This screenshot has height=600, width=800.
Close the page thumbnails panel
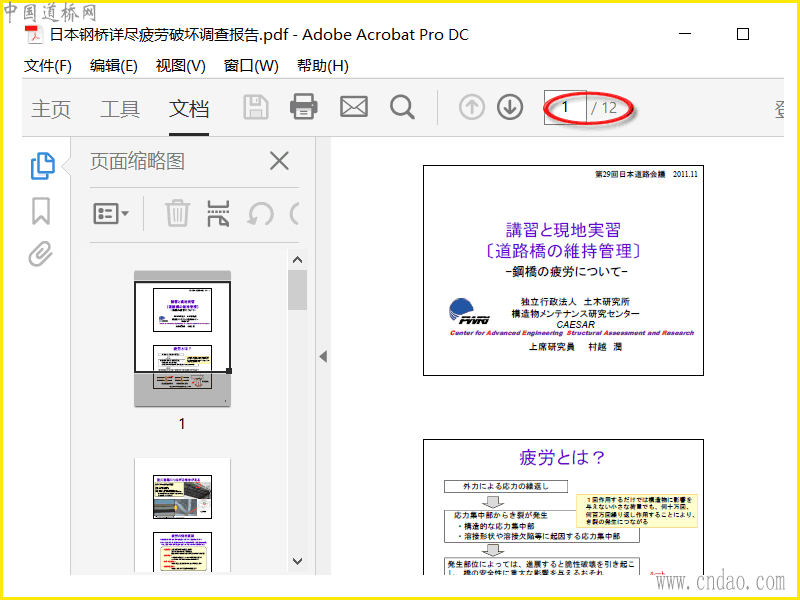pos(279,161)
